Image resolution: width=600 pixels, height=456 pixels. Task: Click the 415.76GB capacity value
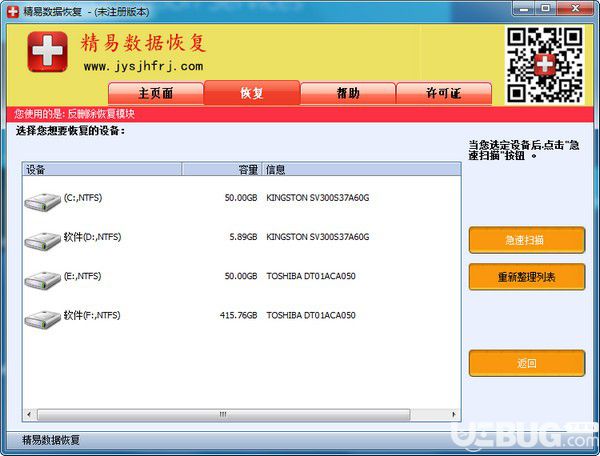click(x=238, y=315)
